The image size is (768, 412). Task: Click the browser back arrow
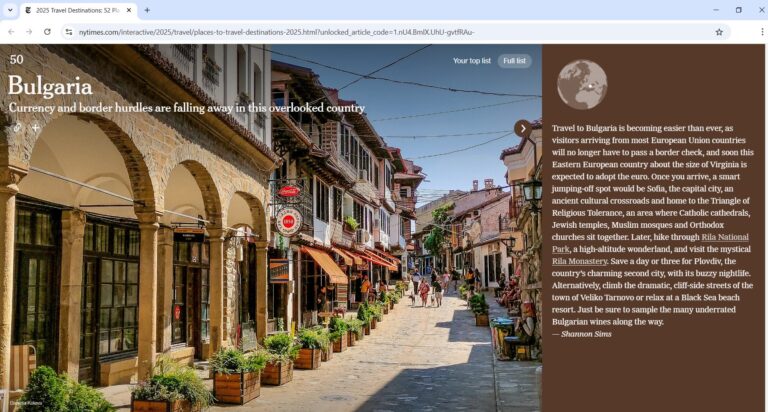click(11, 32)
